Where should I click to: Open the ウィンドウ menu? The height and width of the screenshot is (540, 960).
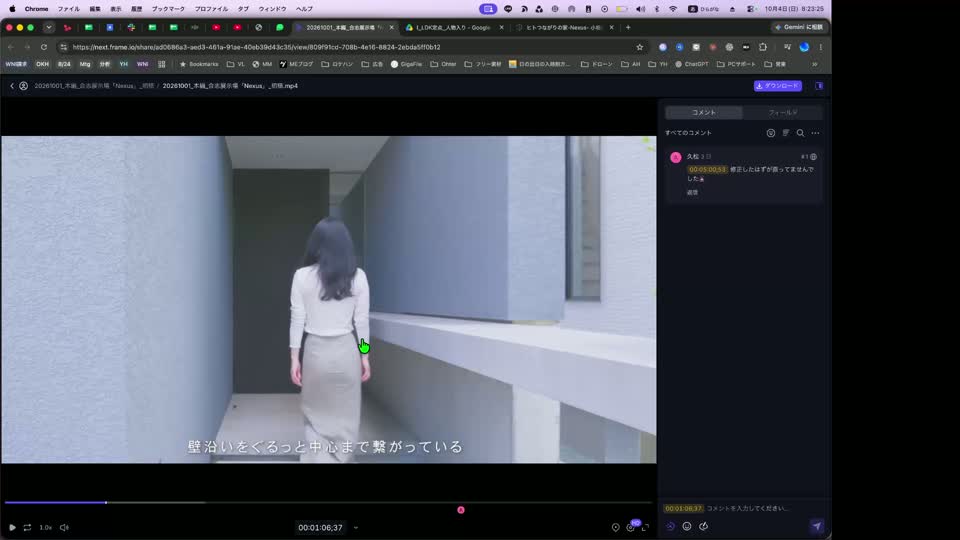[x=272, y=9]
